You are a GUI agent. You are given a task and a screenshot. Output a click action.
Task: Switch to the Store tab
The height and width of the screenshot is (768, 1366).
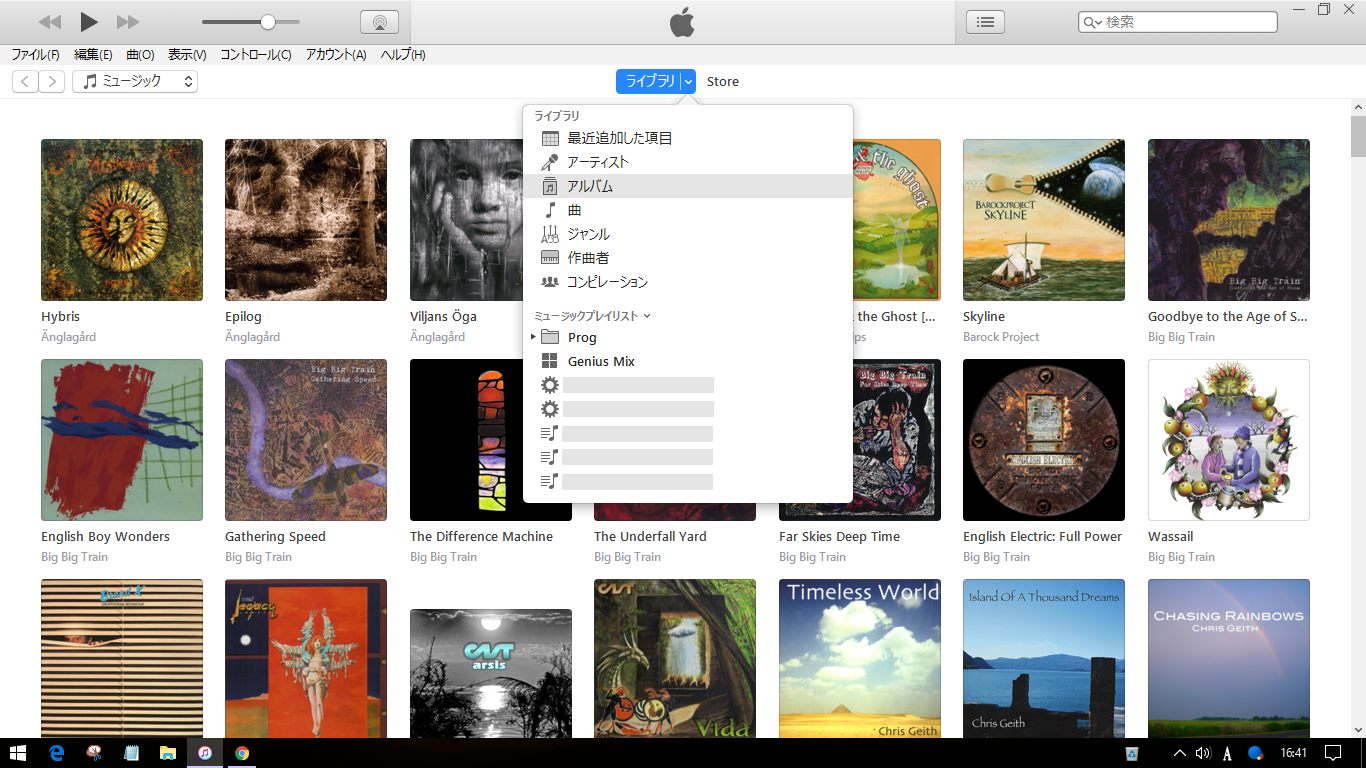point(723,82)
